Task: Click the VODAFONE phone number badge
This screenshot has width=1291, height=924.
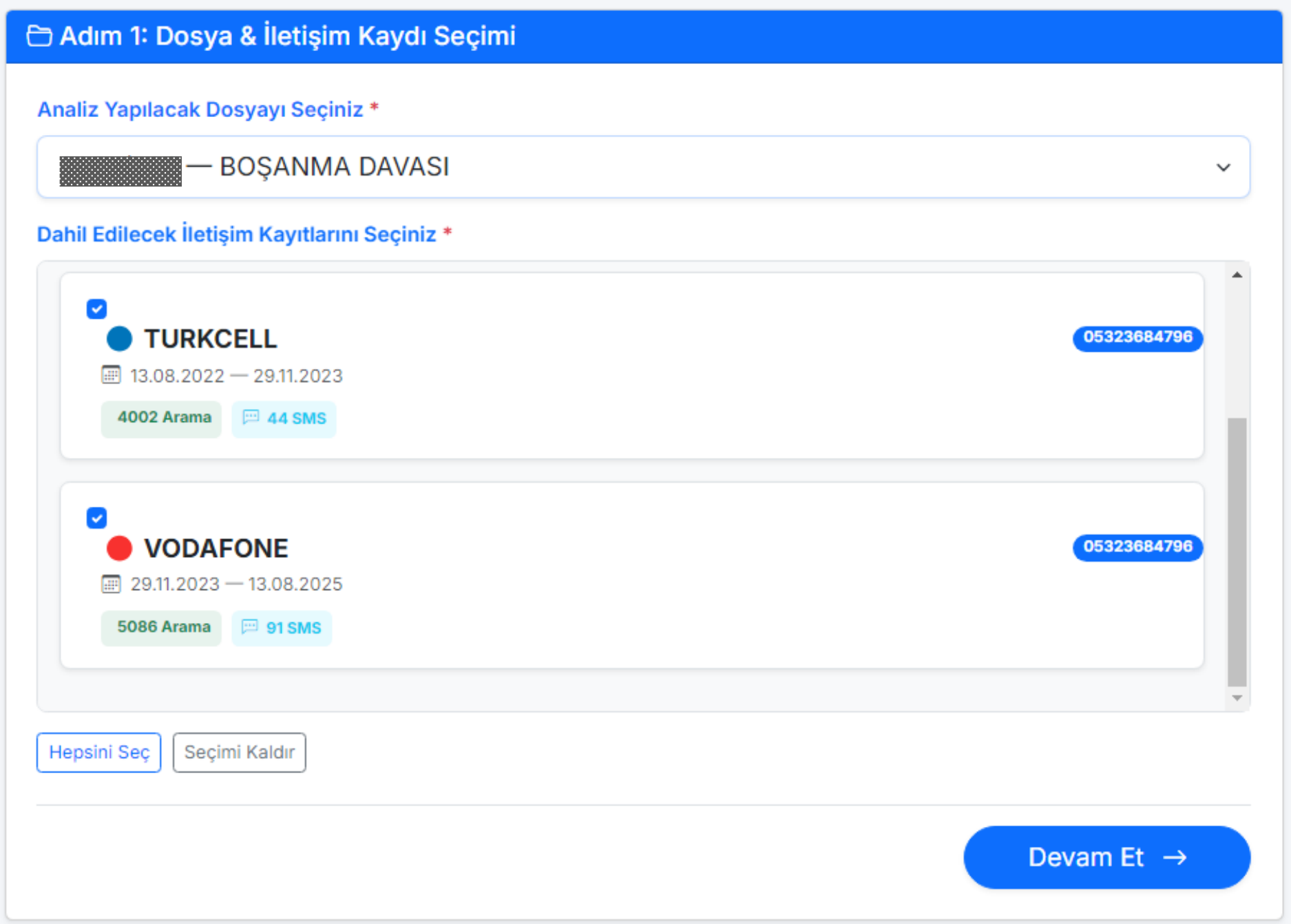Action: [x=1137, y=548]
